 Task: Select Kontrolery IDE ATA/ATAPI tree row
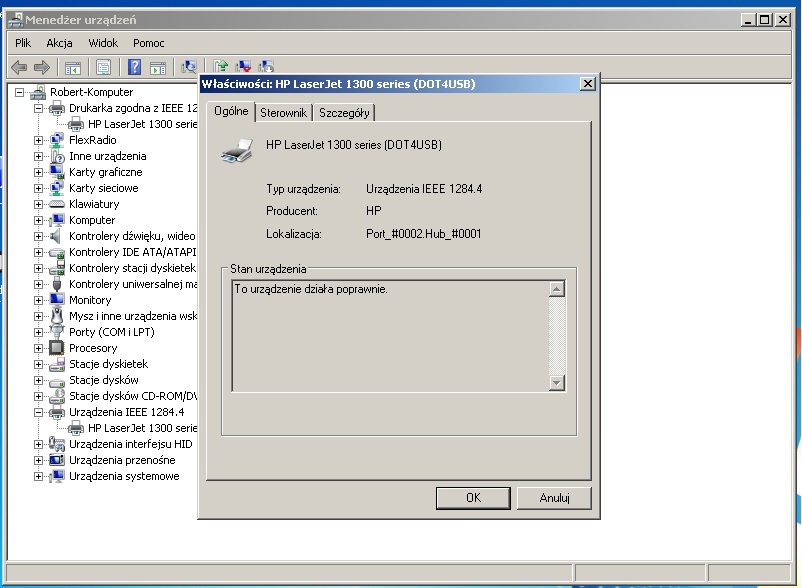click(132, 252)
